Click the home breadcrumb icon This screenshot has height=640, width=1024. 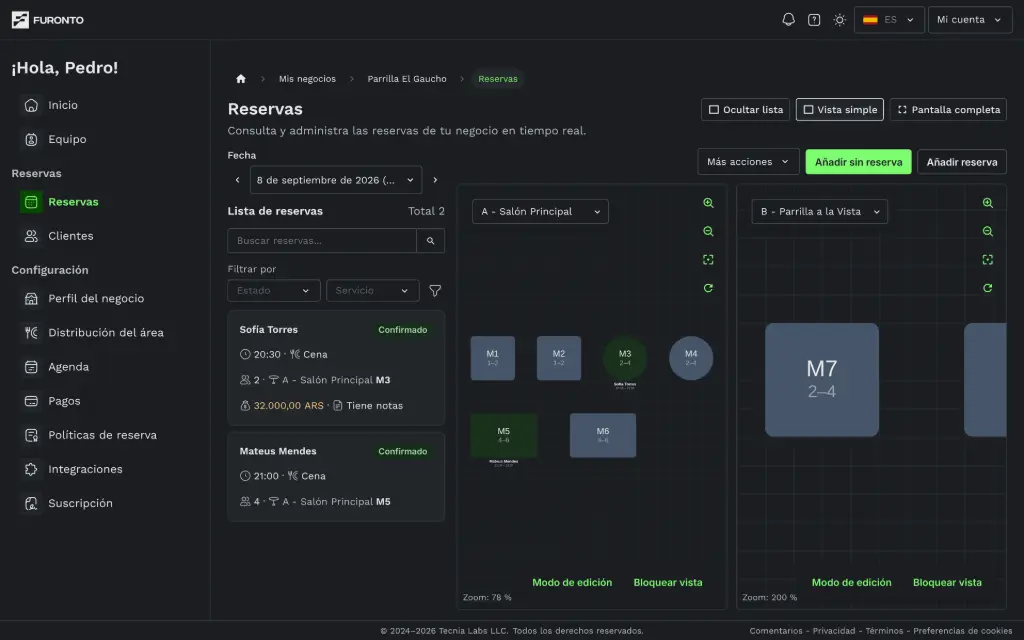coord(241,79)
